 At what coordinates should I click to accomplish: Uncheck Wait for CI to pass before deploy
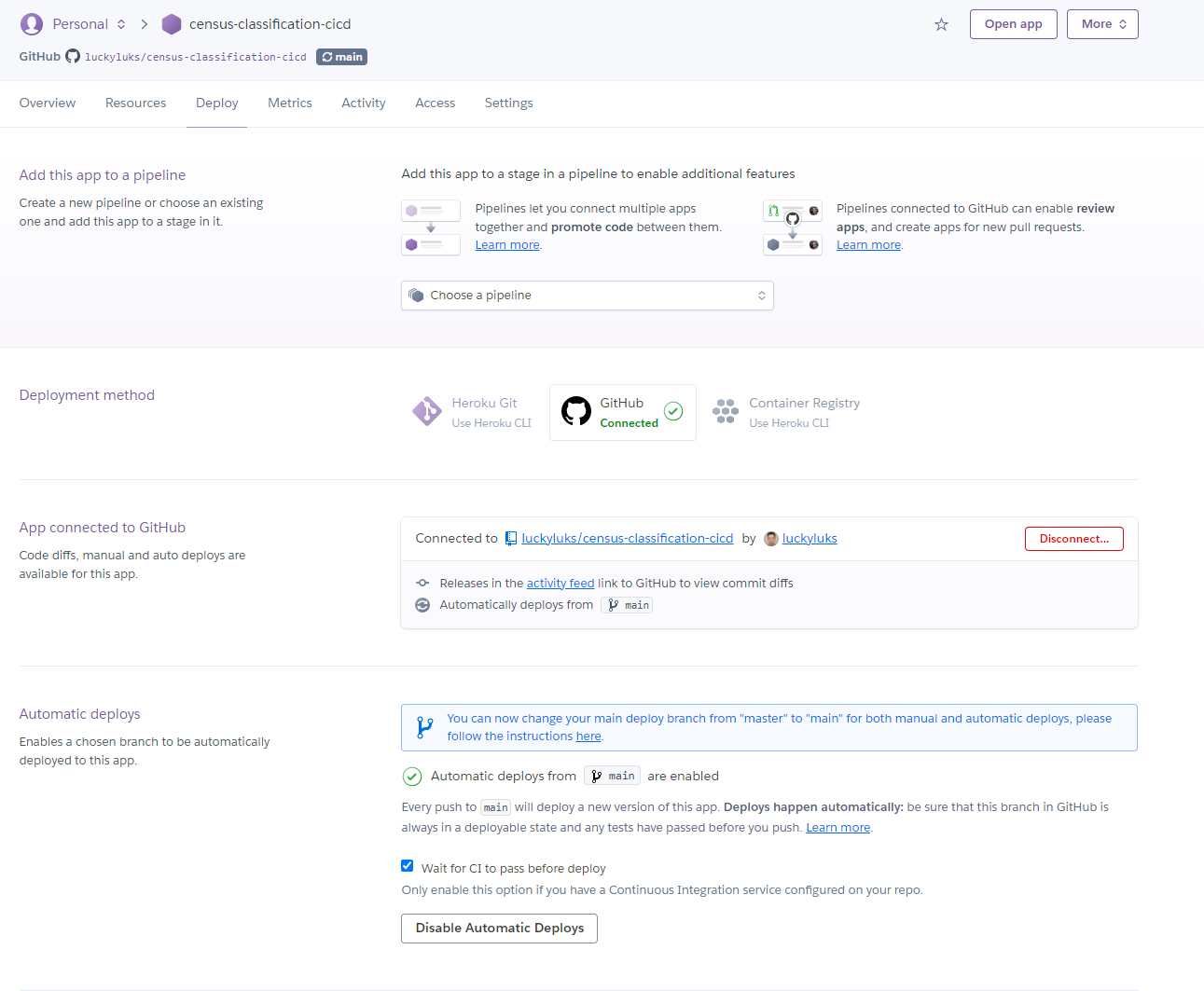408,866
